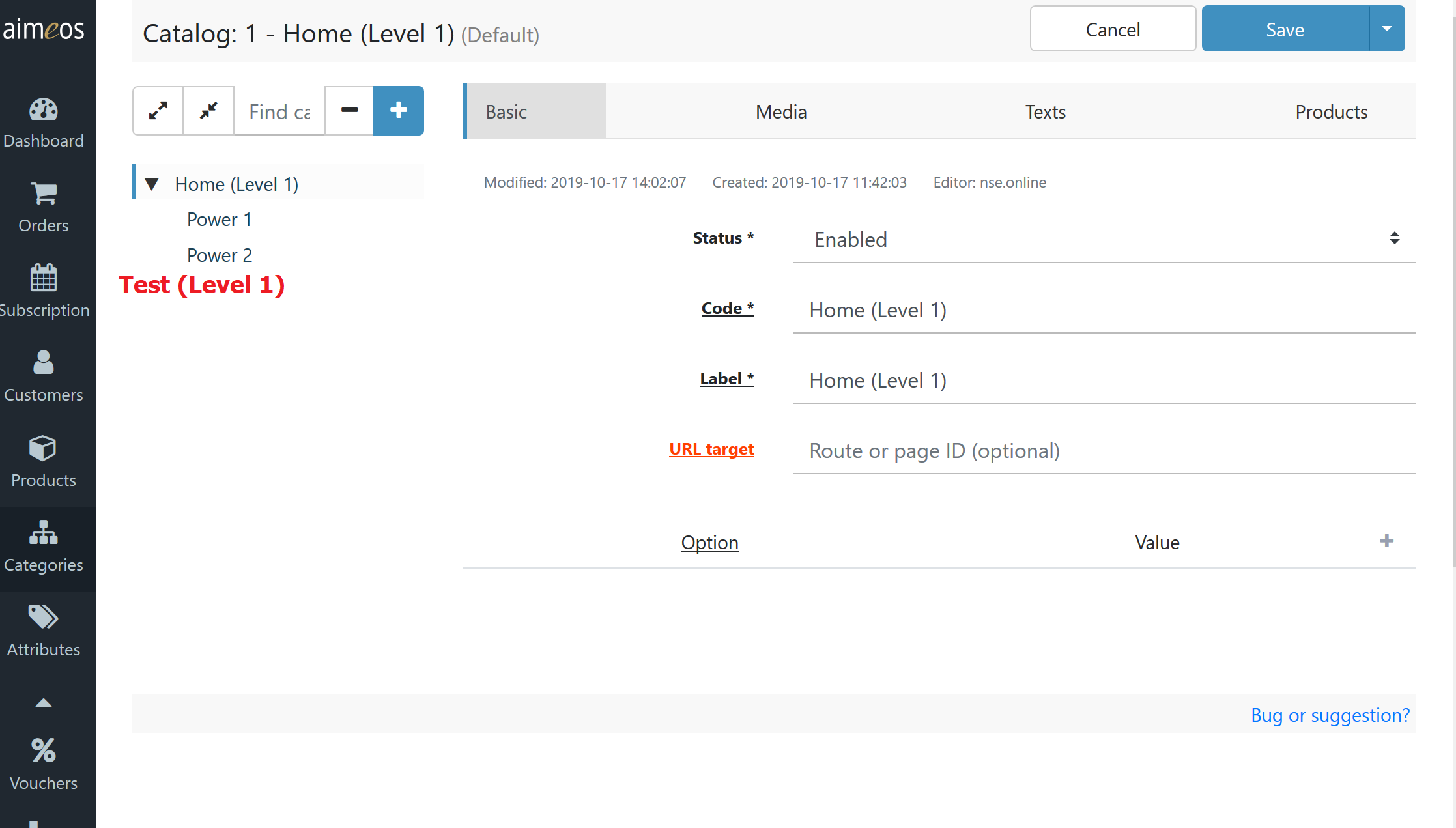Open the Save button dropdown arrow
1456x828 pixels.
[1387, 29]
